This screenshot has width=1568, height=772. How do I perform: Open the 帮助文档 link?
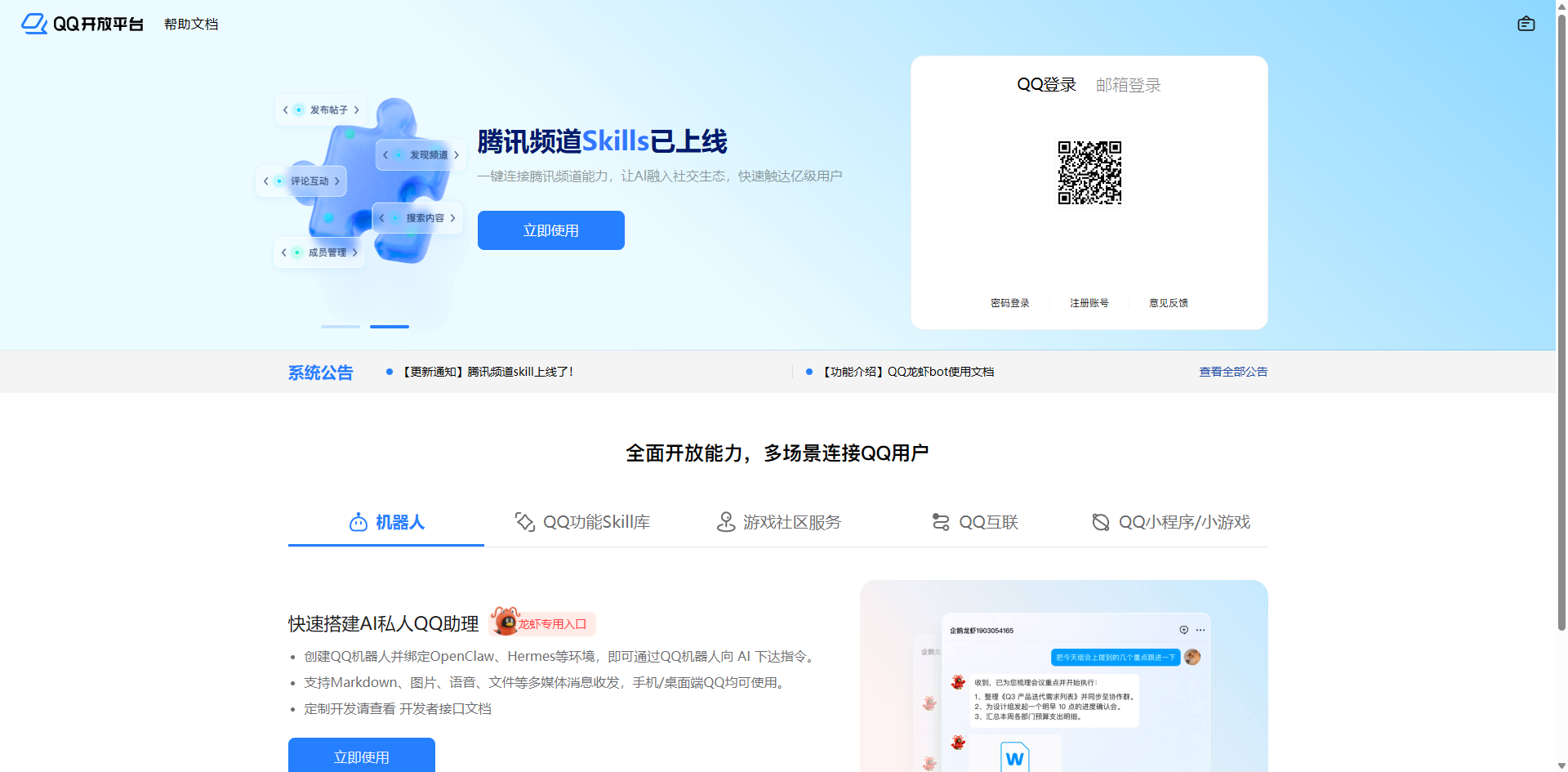191,25
